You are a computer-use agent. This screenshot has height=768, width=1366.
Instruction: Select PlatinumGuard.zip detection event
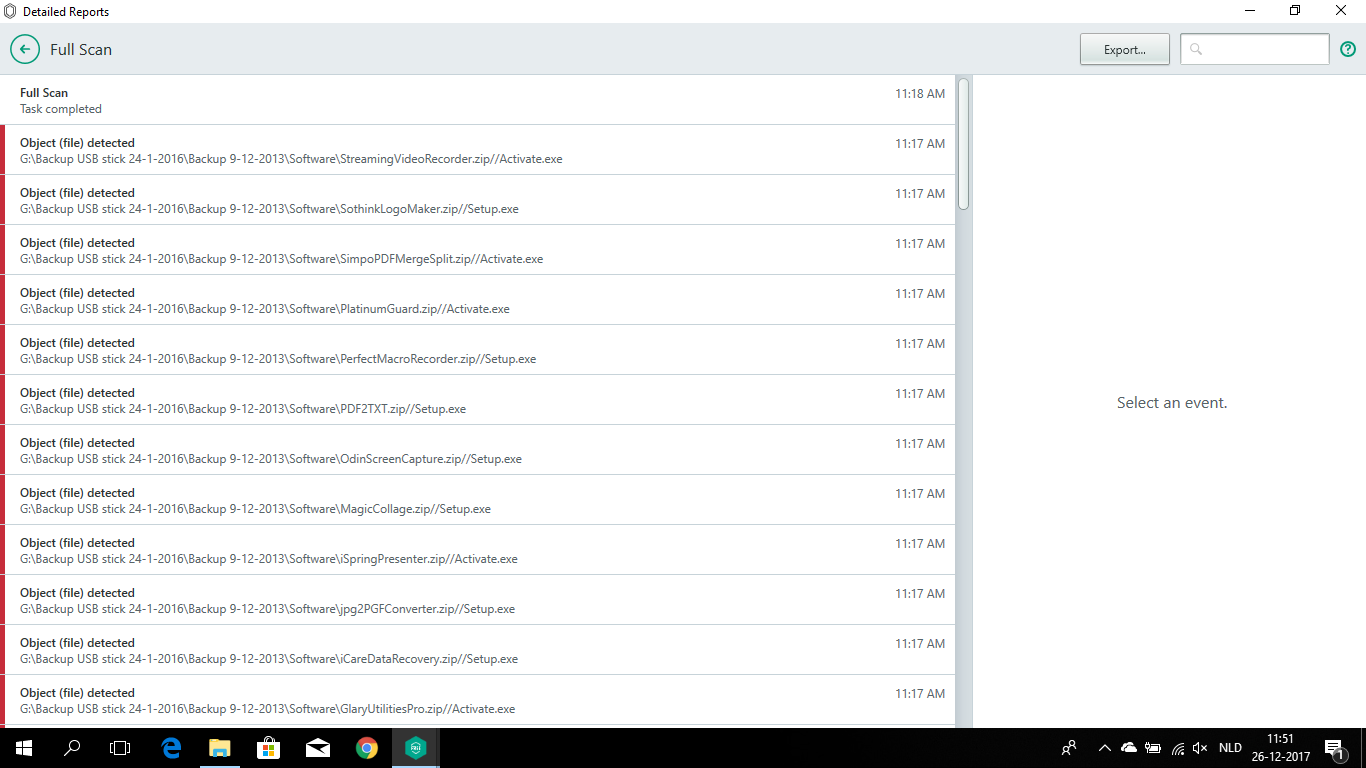click(478, 300)
